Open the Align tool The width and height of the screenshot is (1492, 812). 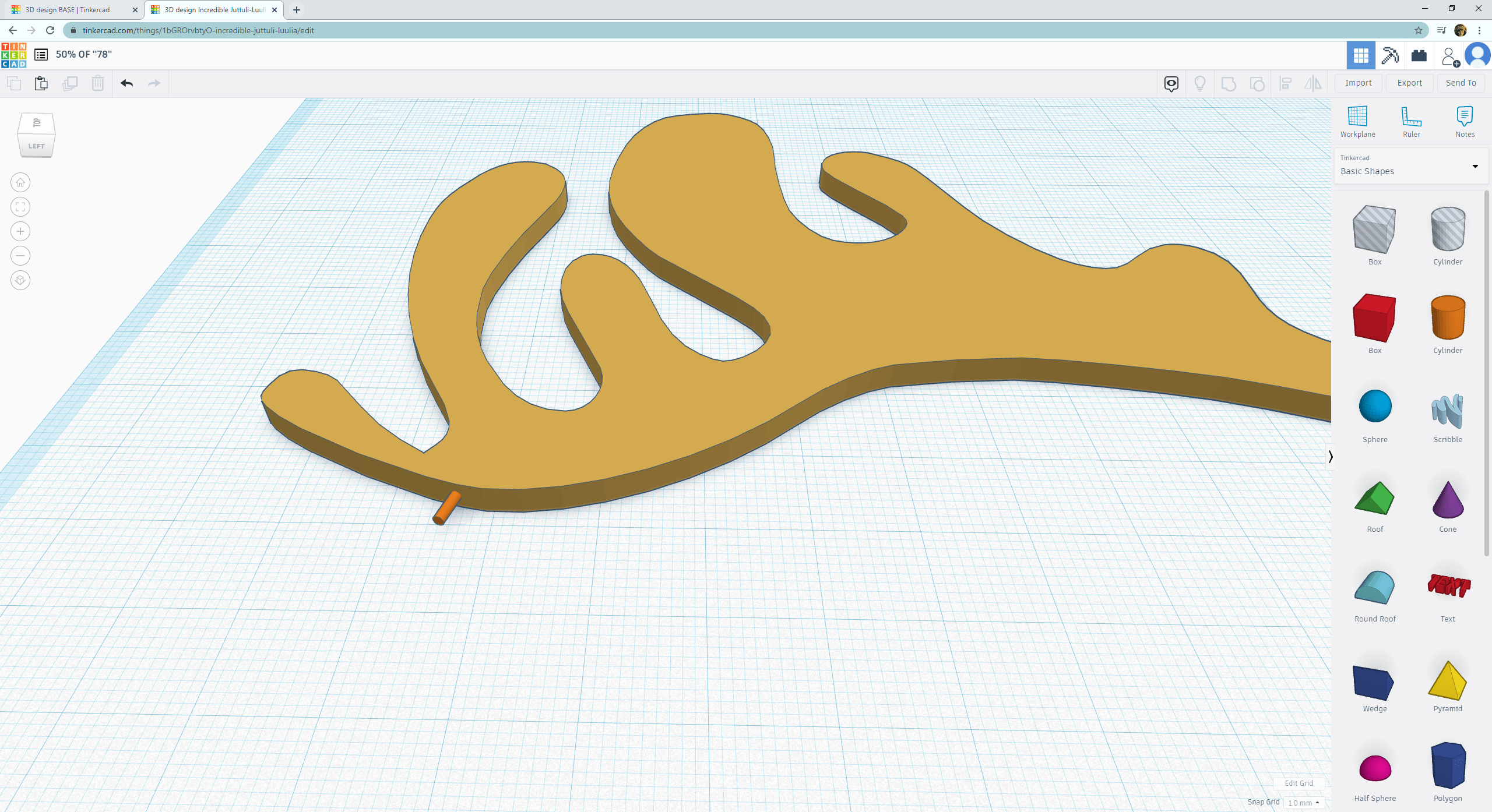[1285, 83]
